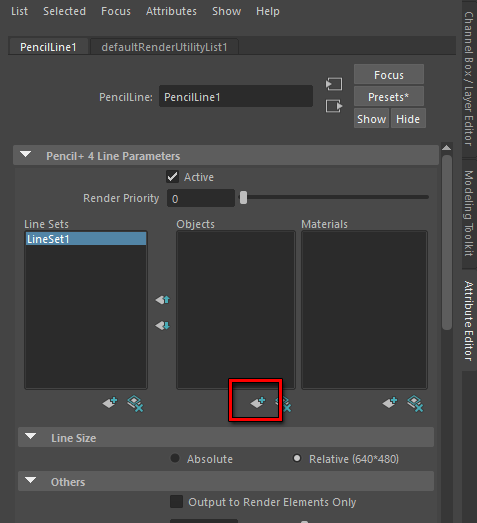
Task: Switch to defaultRenderUtilityList1 tab
Action: (x=164, y=47)
